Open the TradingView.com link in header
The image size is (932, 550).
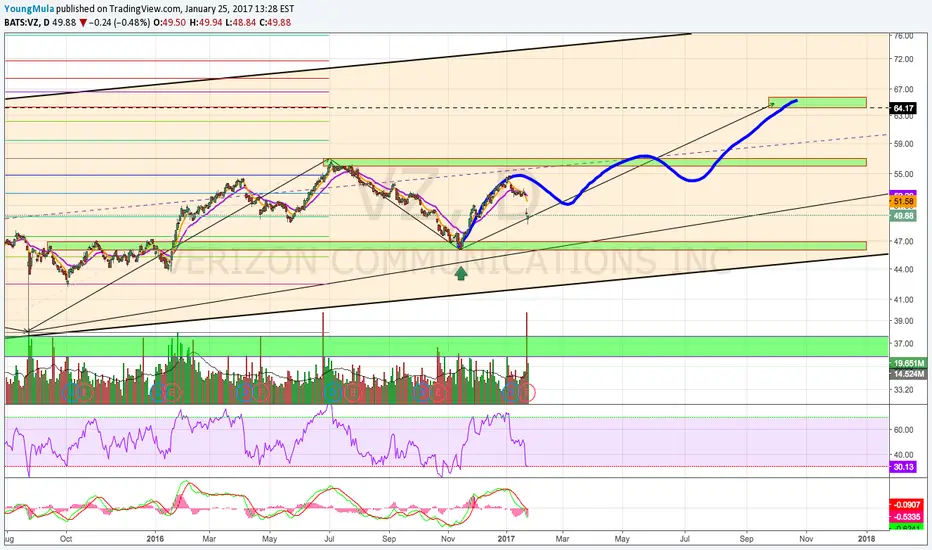tap(144, 9)
